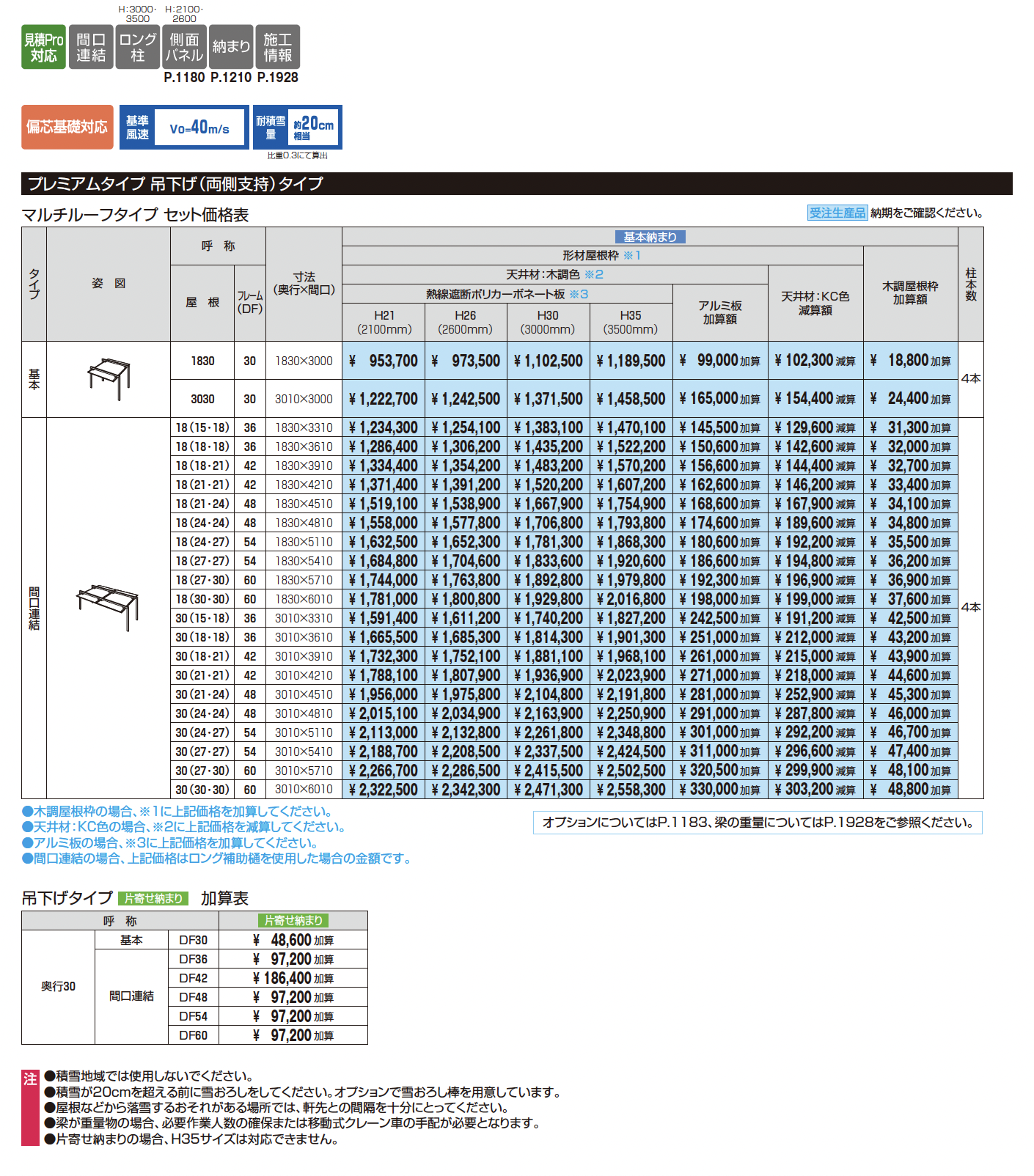Image resolution: width=1034 pixels, height=1176 pixels.
Task: Click the 柱本数 column header
Action: [x=971, y=284]
